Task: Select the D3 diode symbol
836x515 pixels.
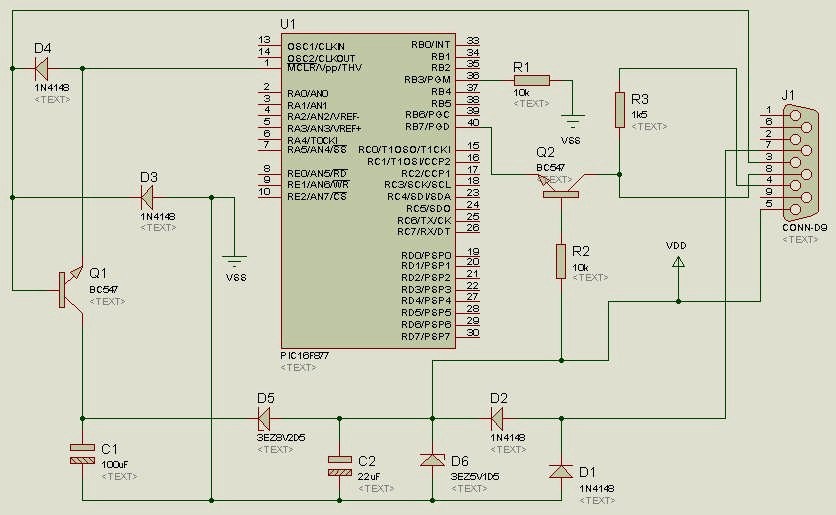Action: click(147, 197)
